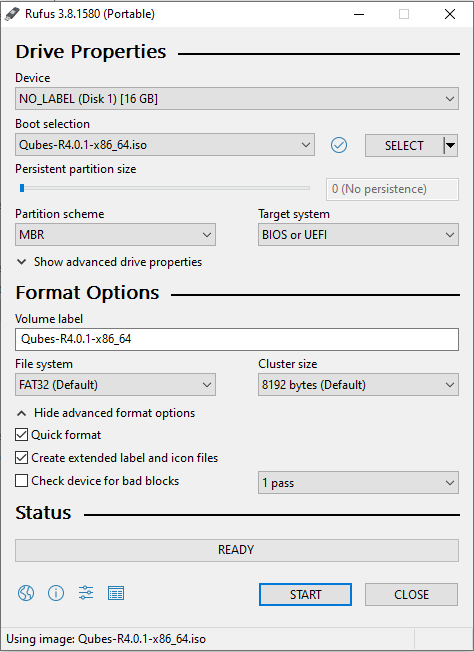Viewport: 474px width, 652px height.
Task: Click the SELECT image button
Action: [404, 146]
